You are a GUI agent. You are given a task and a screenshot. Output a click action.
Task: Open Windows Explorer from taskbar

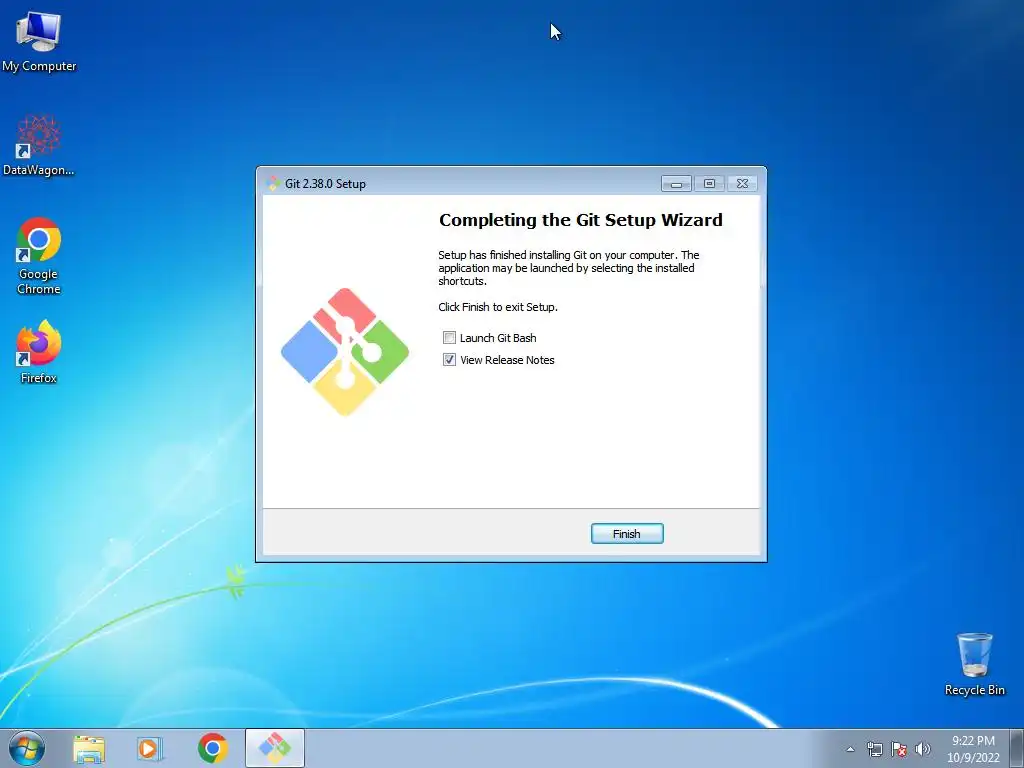89,748
